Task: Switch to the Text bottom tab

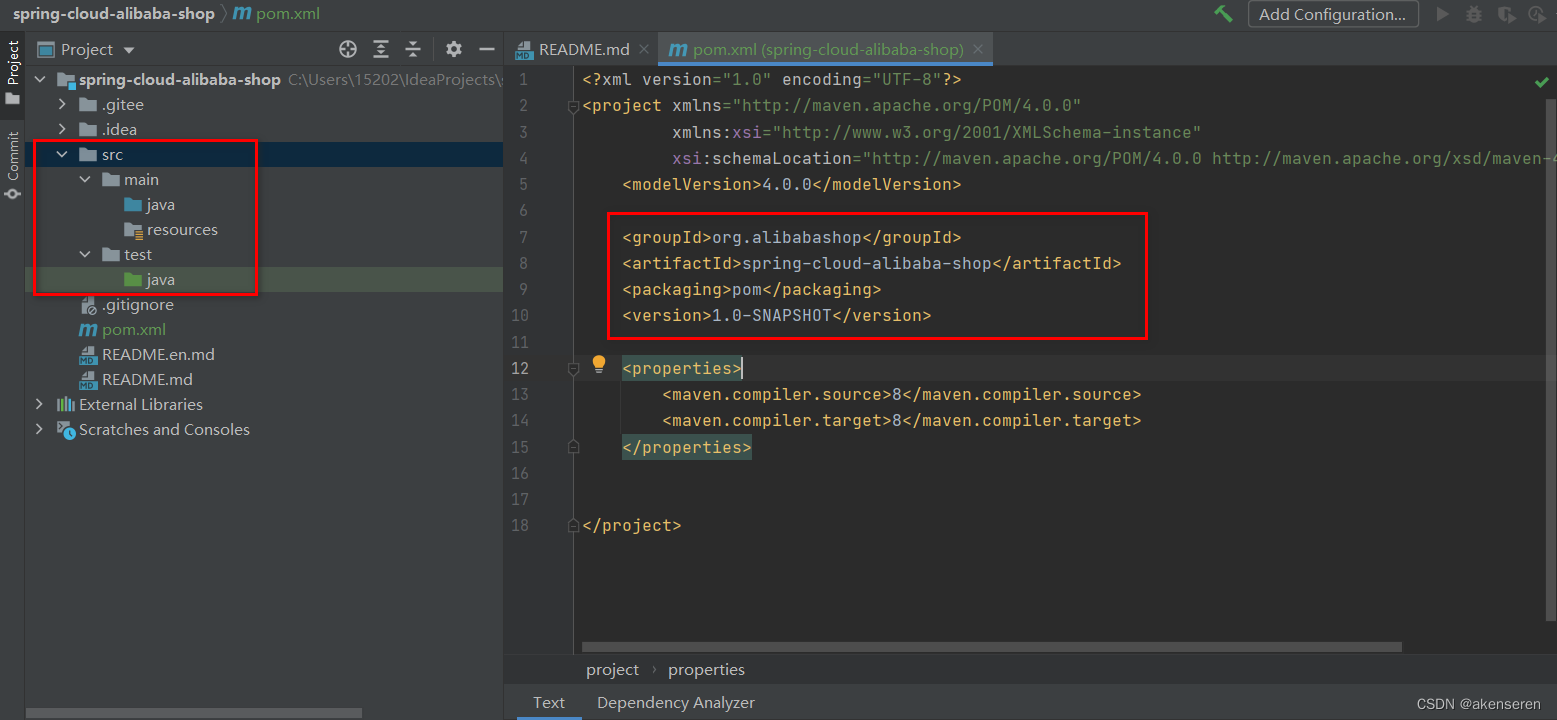Action: [549, 703]
